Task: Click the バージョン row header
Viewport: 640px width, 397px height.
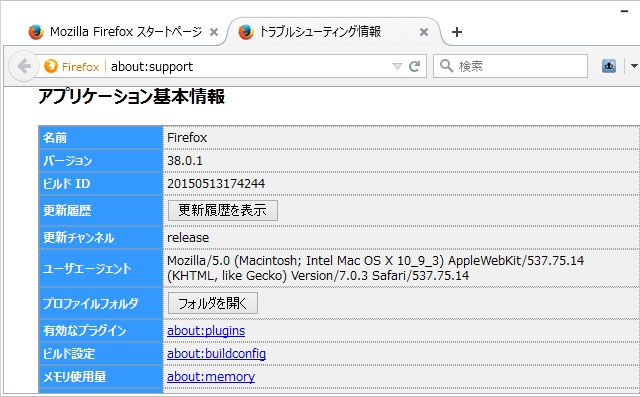Action: (100, 161)
